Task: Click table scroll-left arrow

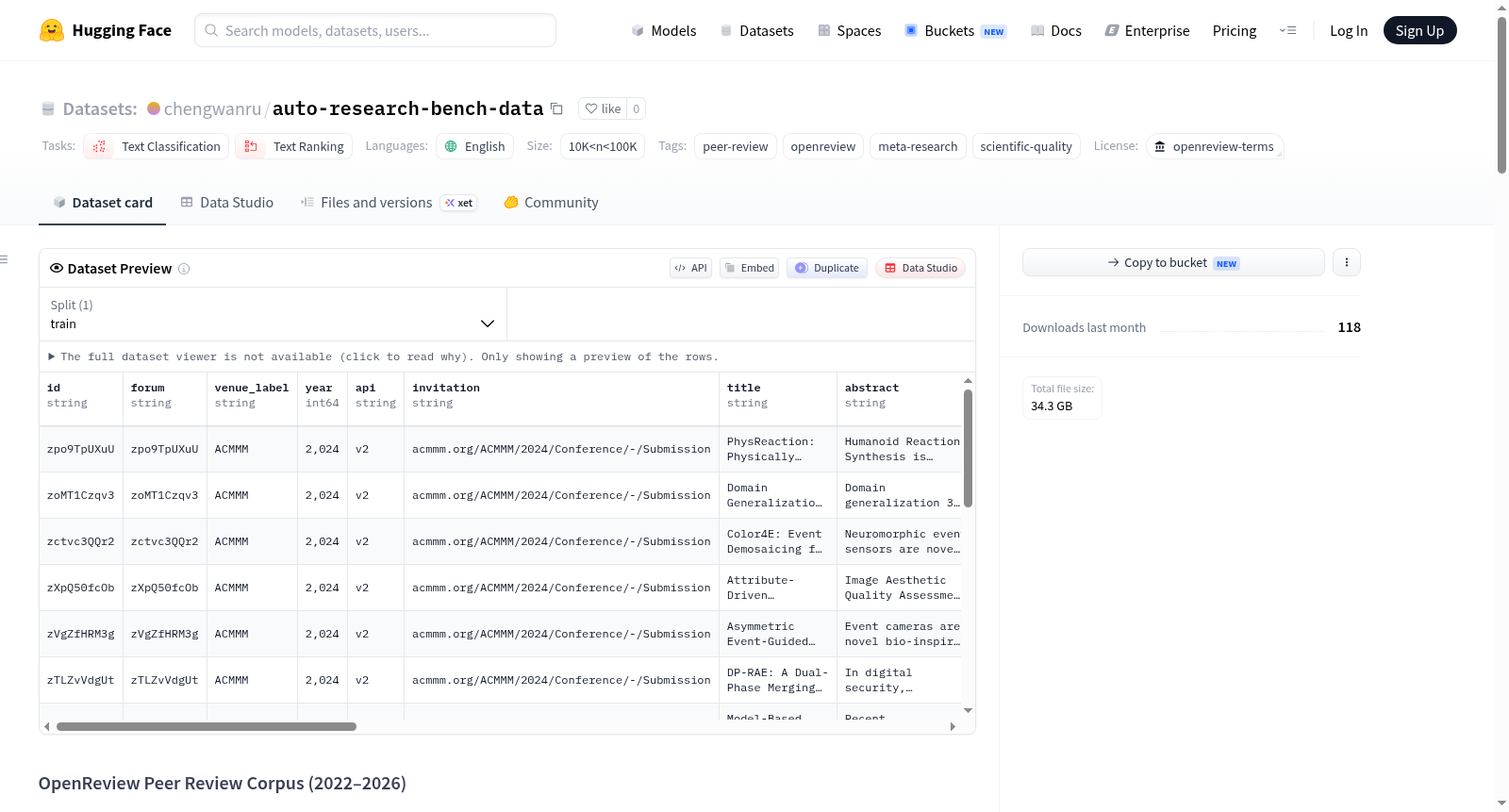Action: [x=47, y=726]
